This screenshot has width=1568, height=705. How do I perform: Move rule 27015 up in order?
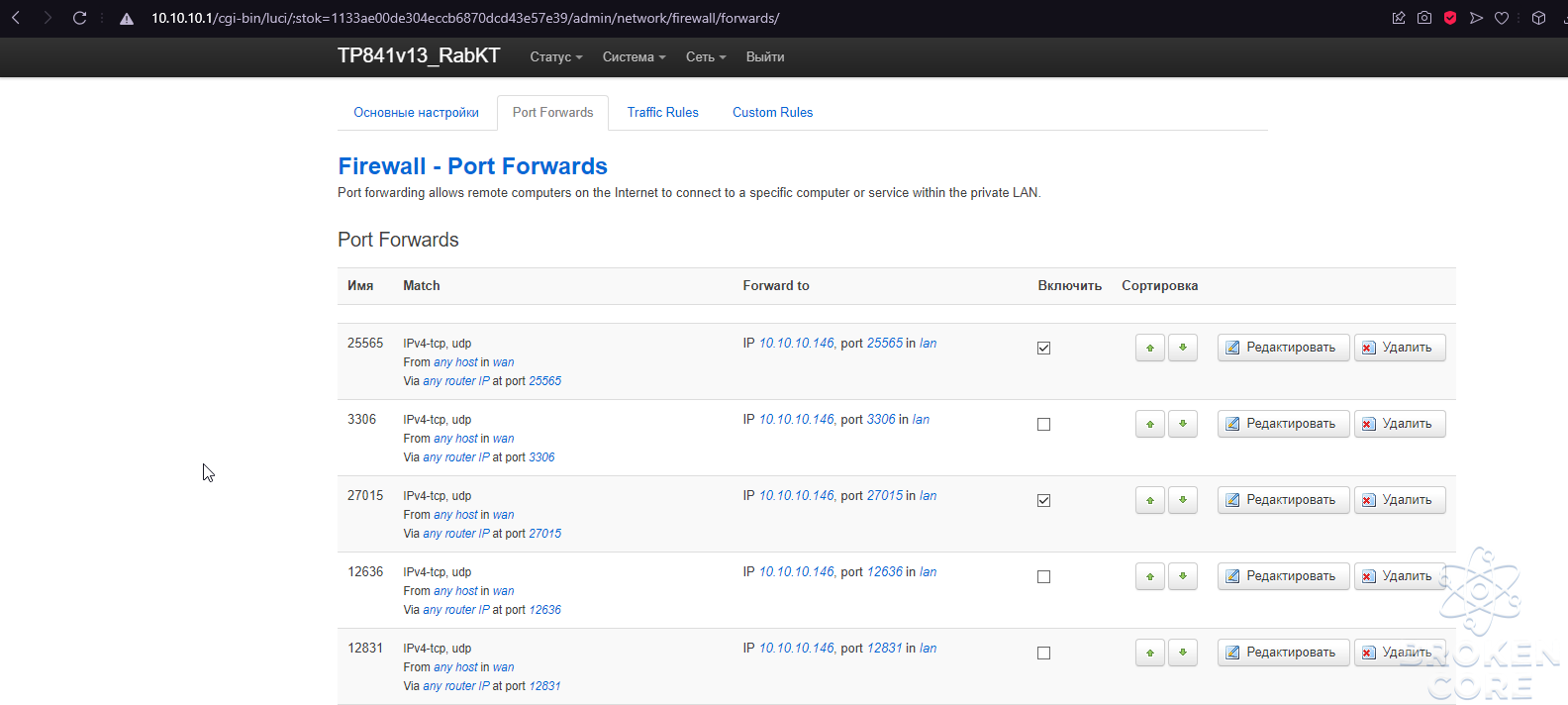coord(1150,500)
